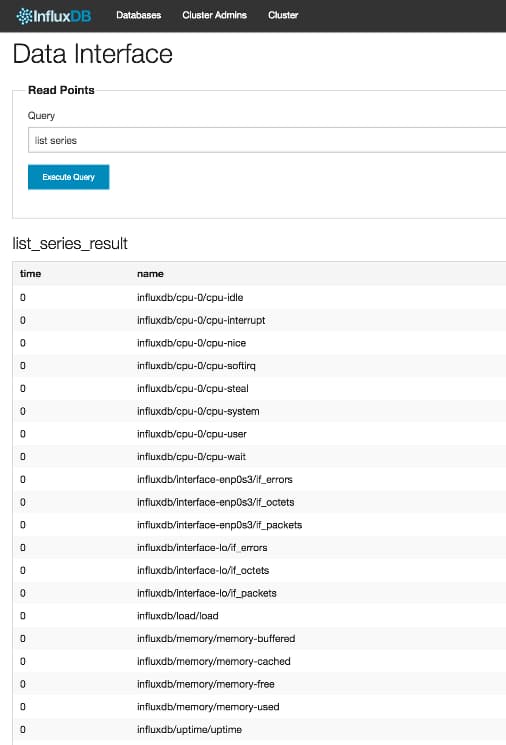Click the Data Interface page title
The height and width of the screenshot is (745, 506).
point(93,54)
